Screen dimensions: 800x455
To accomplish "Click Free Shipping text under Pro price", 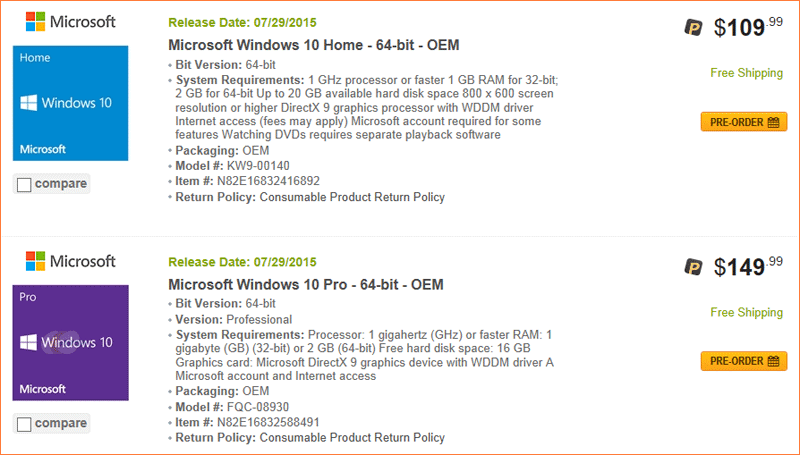I will (x=746, y=312).
